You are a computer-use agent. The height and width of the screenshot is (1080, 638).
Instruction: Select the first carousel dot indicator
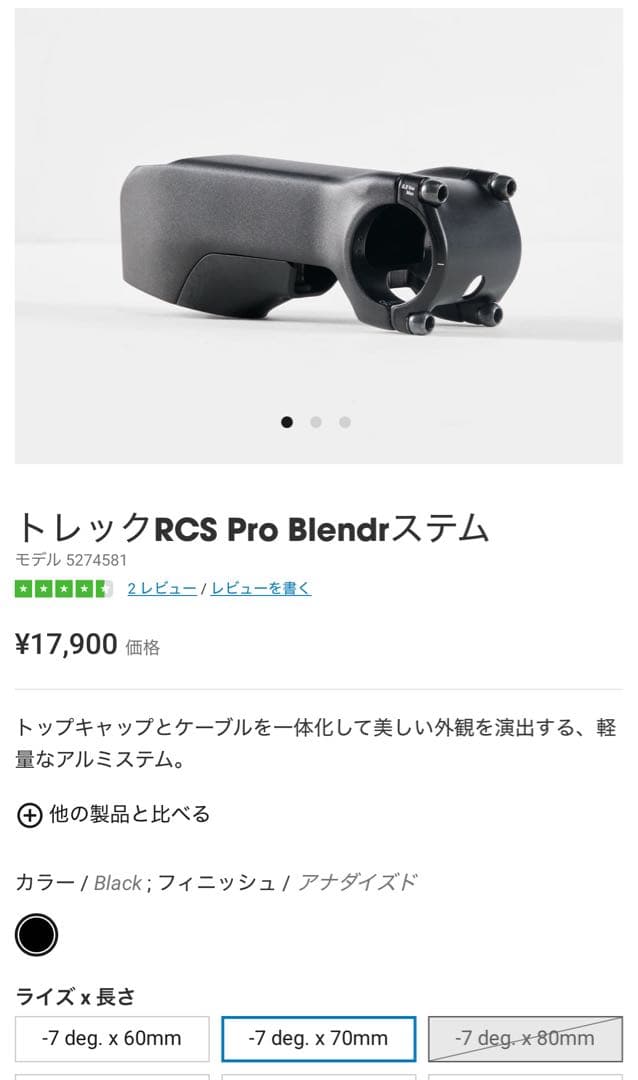click(287, 422)
